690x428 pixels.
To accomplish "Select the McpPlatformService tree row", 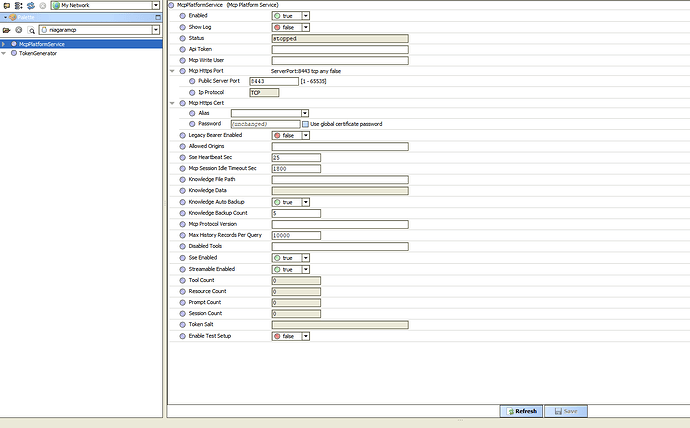I will pos(81,44).
